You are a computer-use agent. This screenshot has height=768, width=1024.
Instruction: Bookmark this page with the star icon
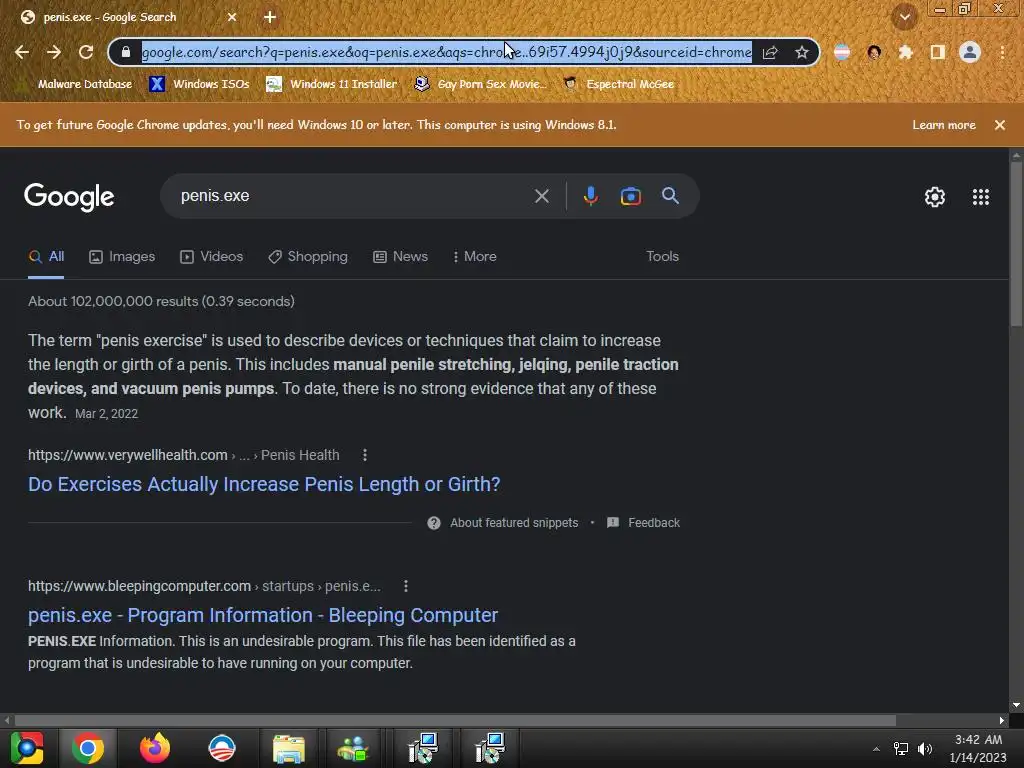(x=802, y=52)
